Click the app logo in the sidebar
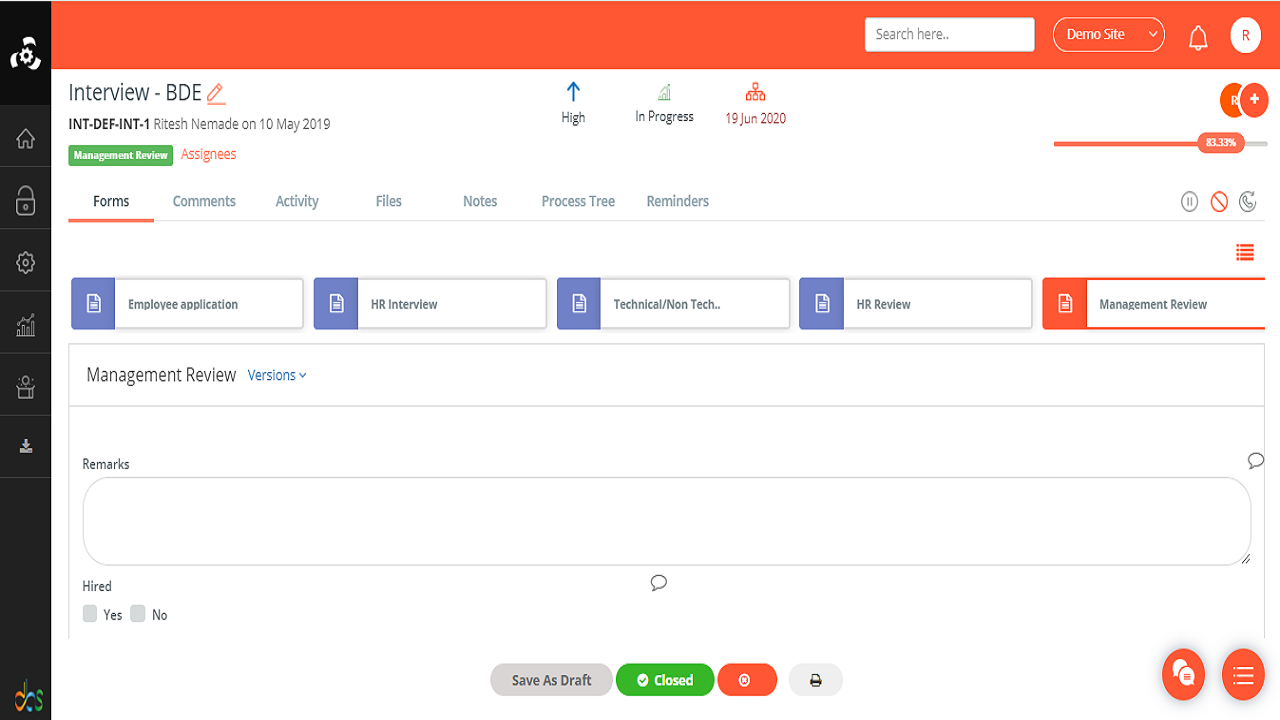Viewport: 1280px width, 720px height. click(x=25, y=53)
